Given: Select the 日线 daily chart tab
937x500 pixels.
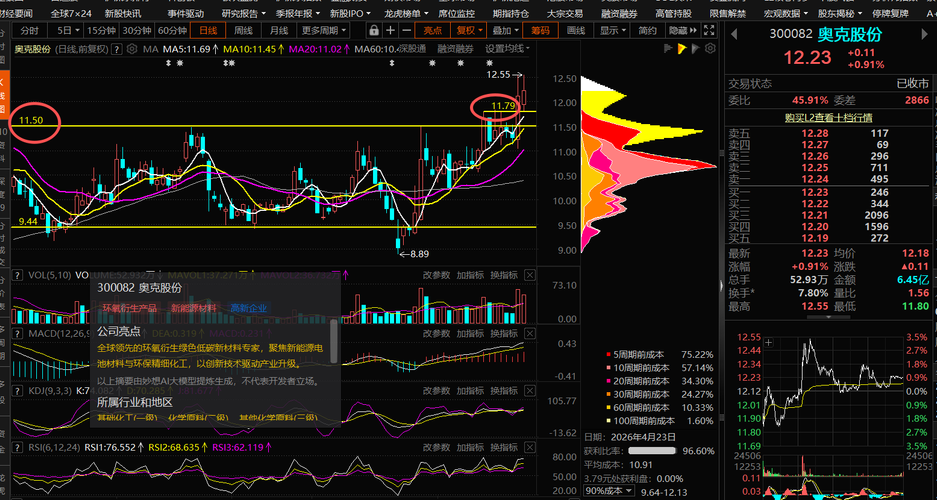Looking at the screenshot, I should 207,30.
